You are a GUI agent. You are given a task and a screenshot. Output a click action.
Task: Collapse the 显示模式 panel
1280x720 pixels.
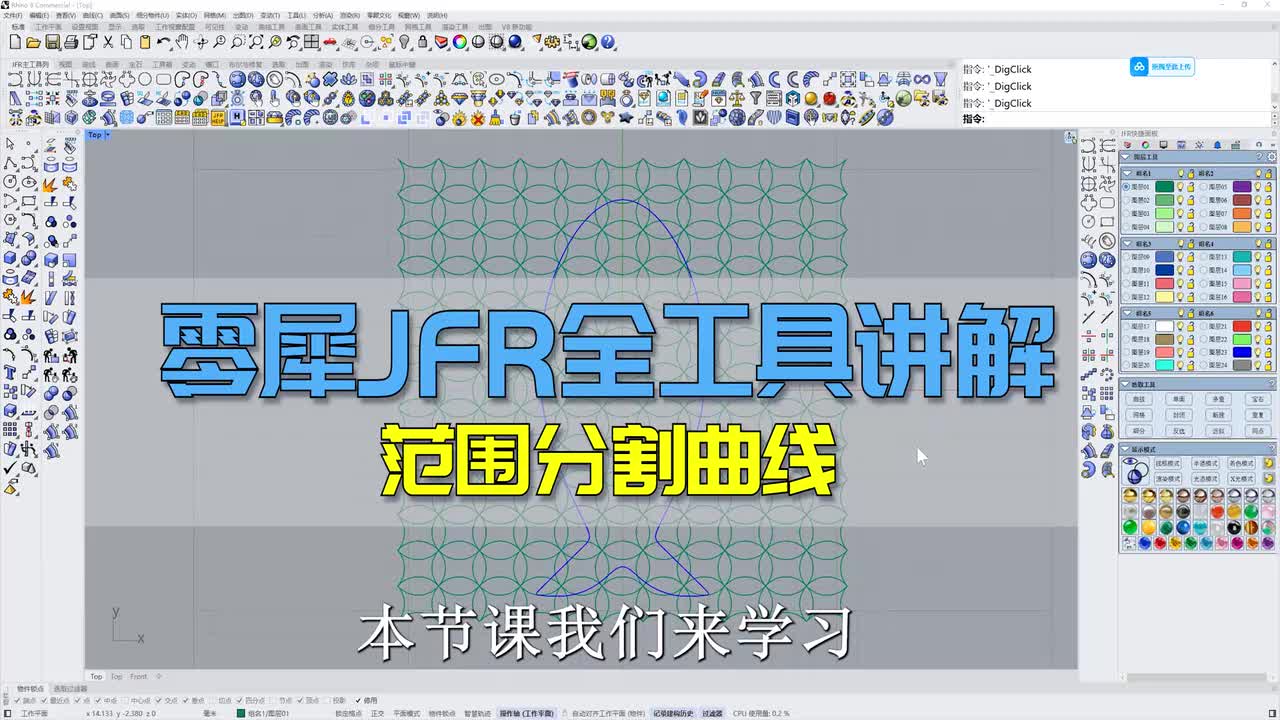click(x=1125, y=449)
